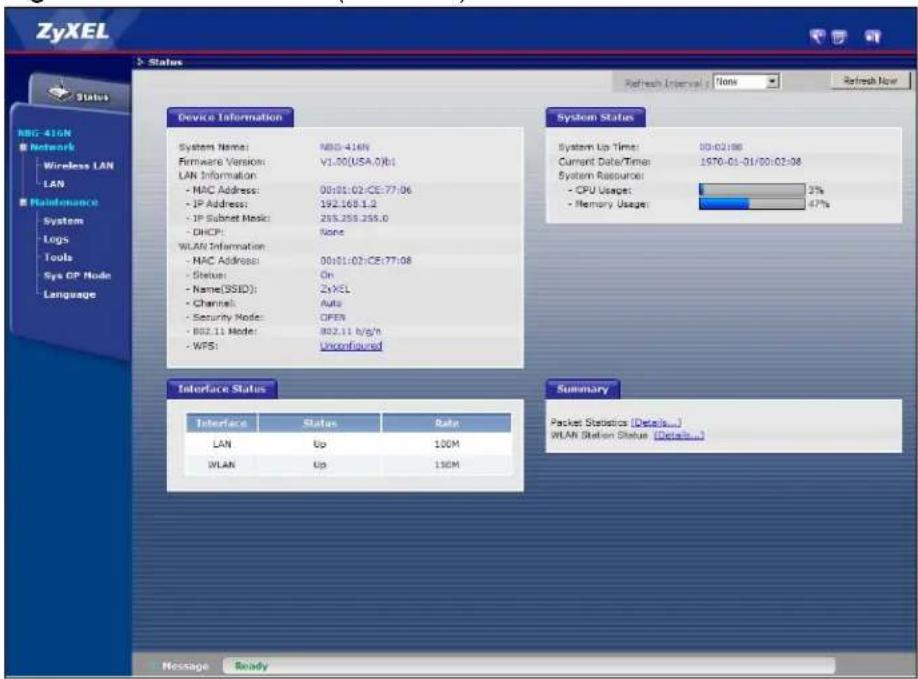
Task: Click the WLAN row in interface table
Action: [348, 464]
